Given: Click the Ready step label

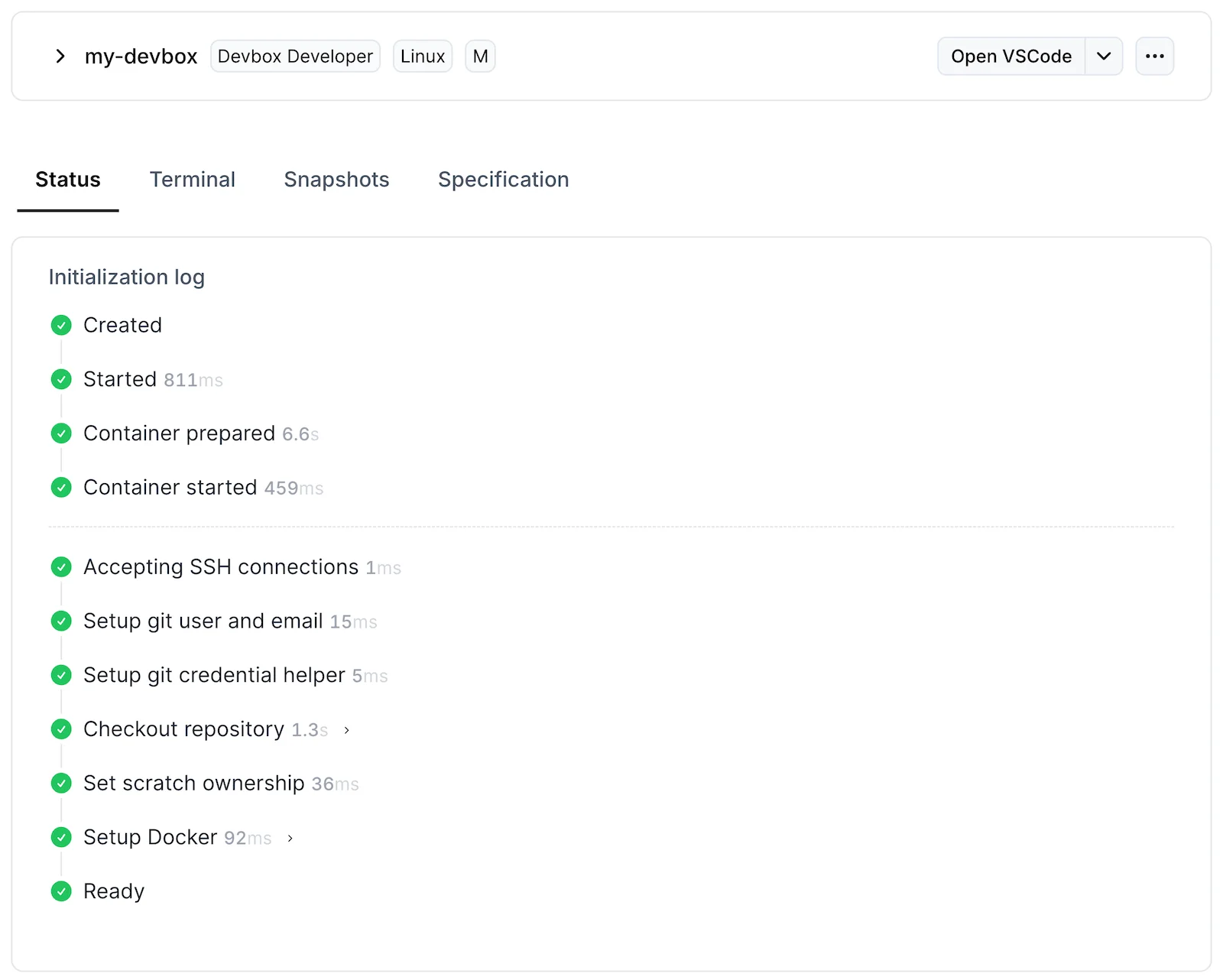Looking at the screenshot, I should click(114, 891).
